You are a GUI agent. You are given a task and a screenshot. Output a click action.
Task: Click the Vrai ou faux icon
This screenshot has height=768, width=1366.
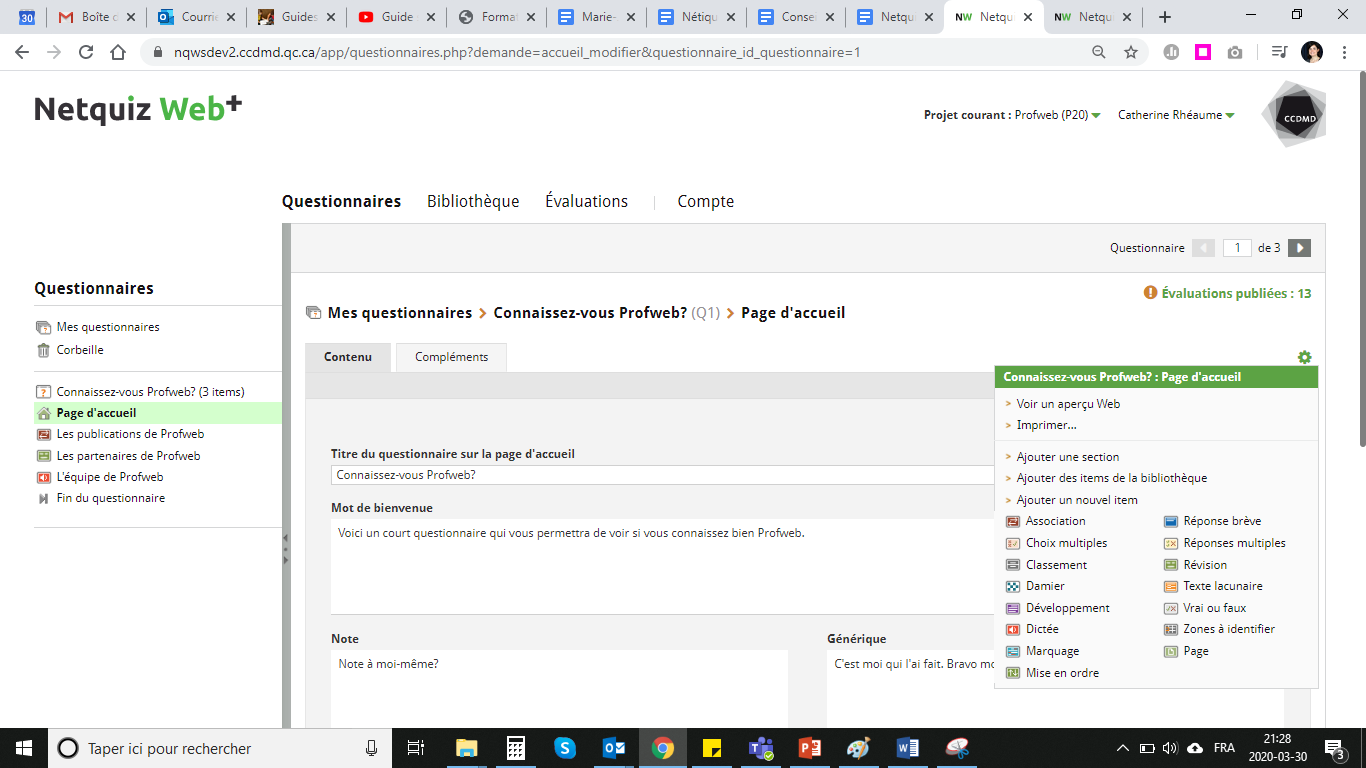pyautogui.click(x=1171, y=608)
